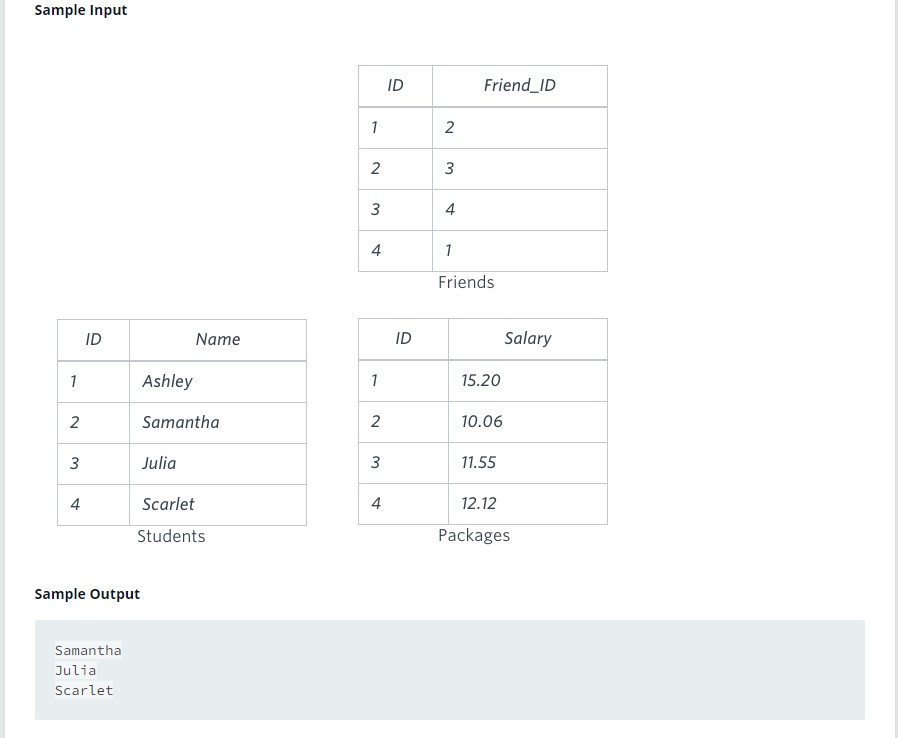The width and height of the screenshot is (898, 738).
Task: Click the Name header in Students table
Action: [x=217, y=340]
